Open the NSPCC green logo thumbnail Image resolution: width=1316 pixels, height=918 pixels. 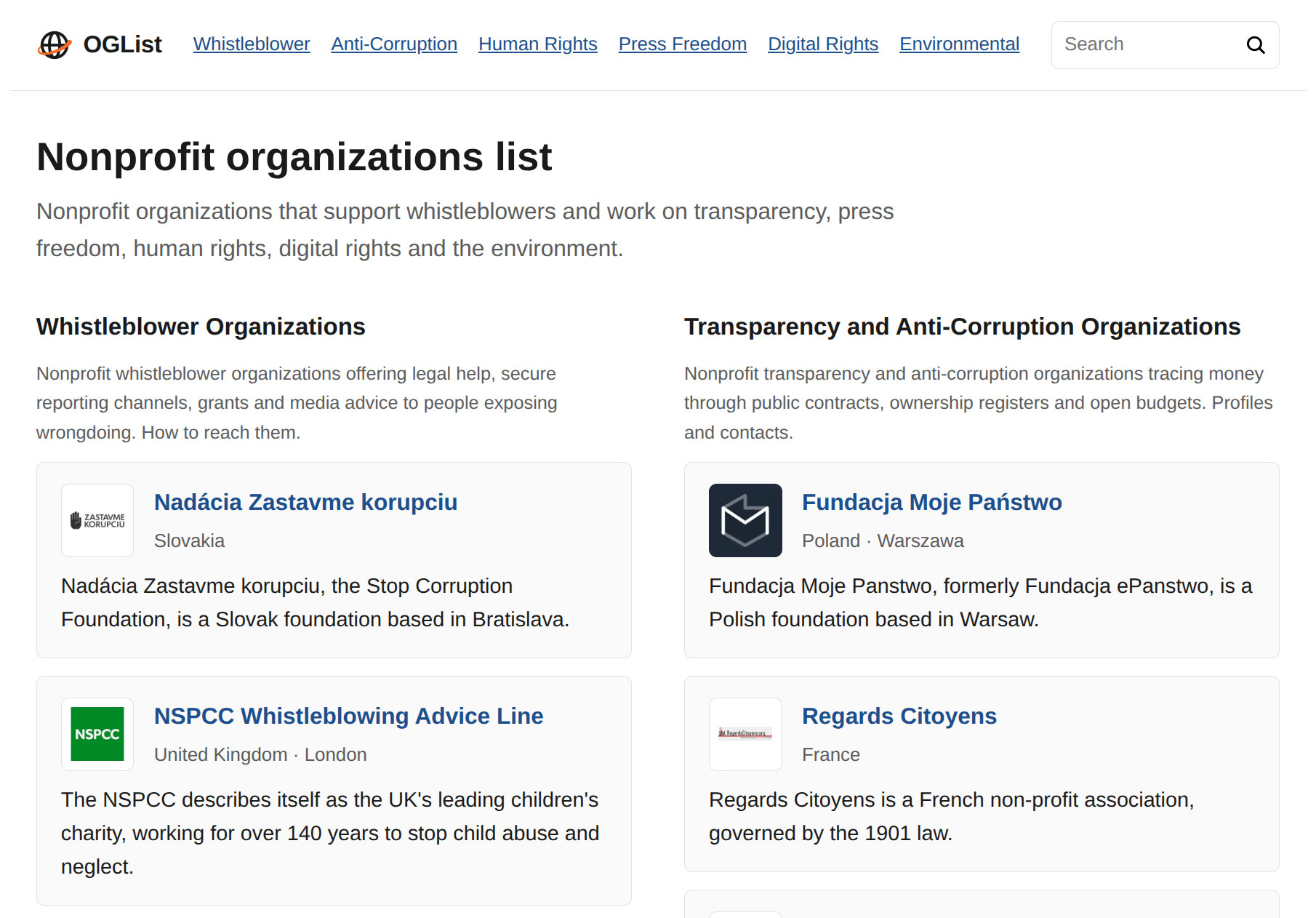pyautogui.click(x=97, y=734)
